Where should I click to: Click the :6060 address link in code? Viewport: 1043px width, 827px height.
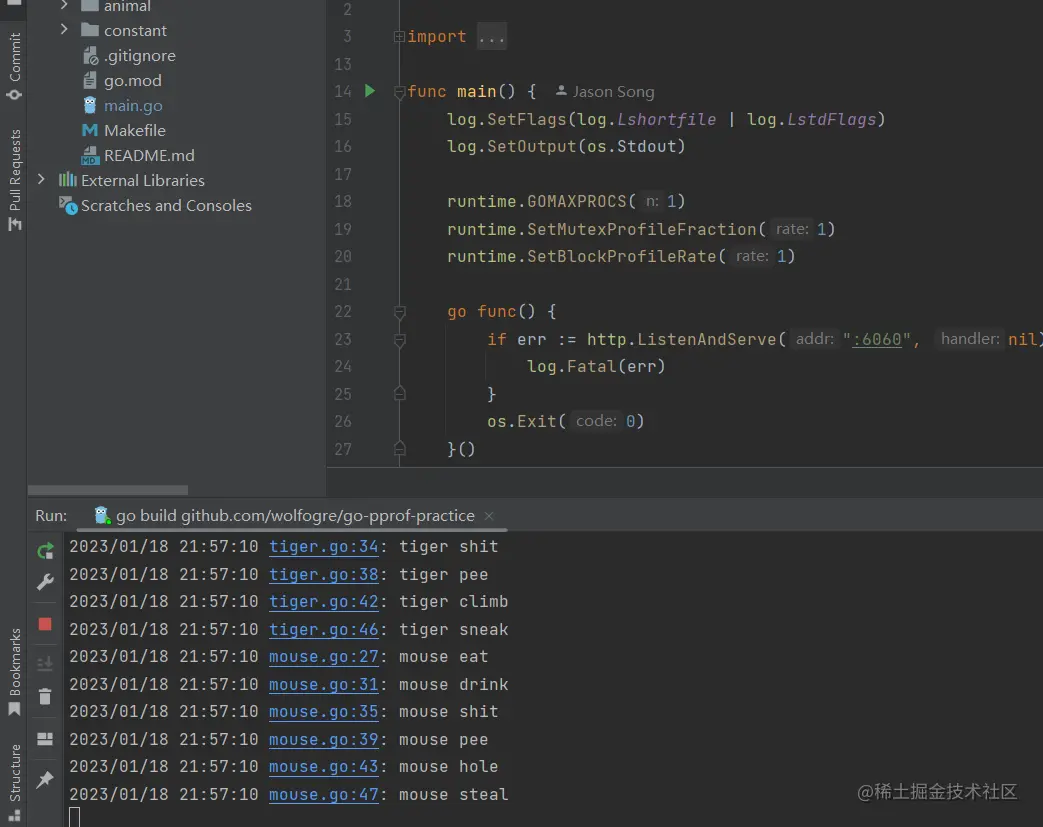(x=877, y=339)
